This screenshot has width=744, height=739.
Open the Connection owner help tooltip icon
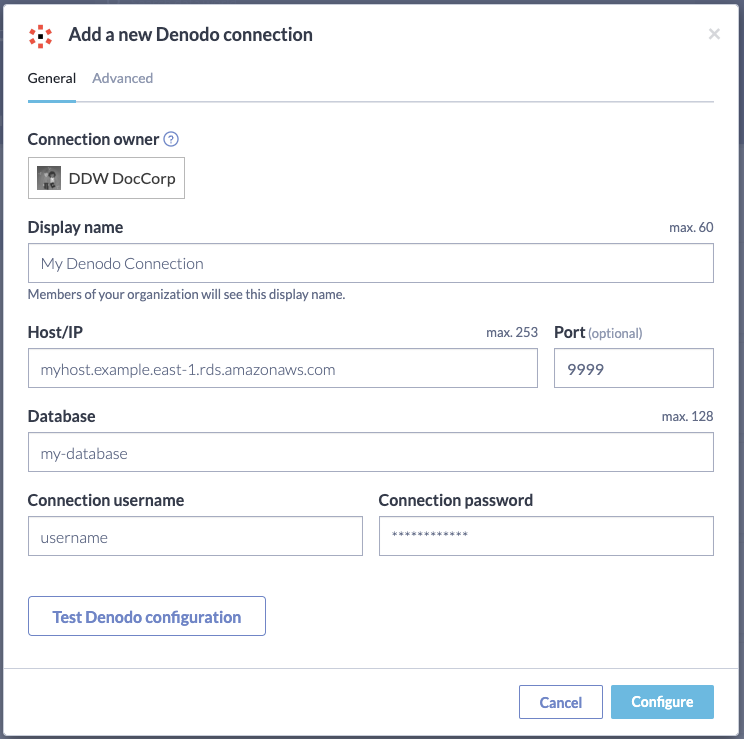171,139
